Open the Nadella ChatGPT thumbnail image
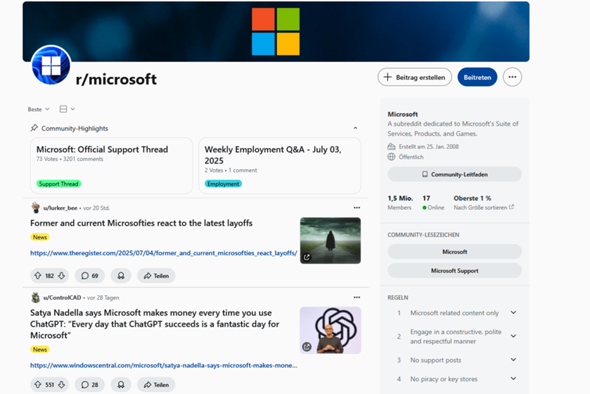Image resolution: width=590 pixels, height=394 pixels. (330, 330)
